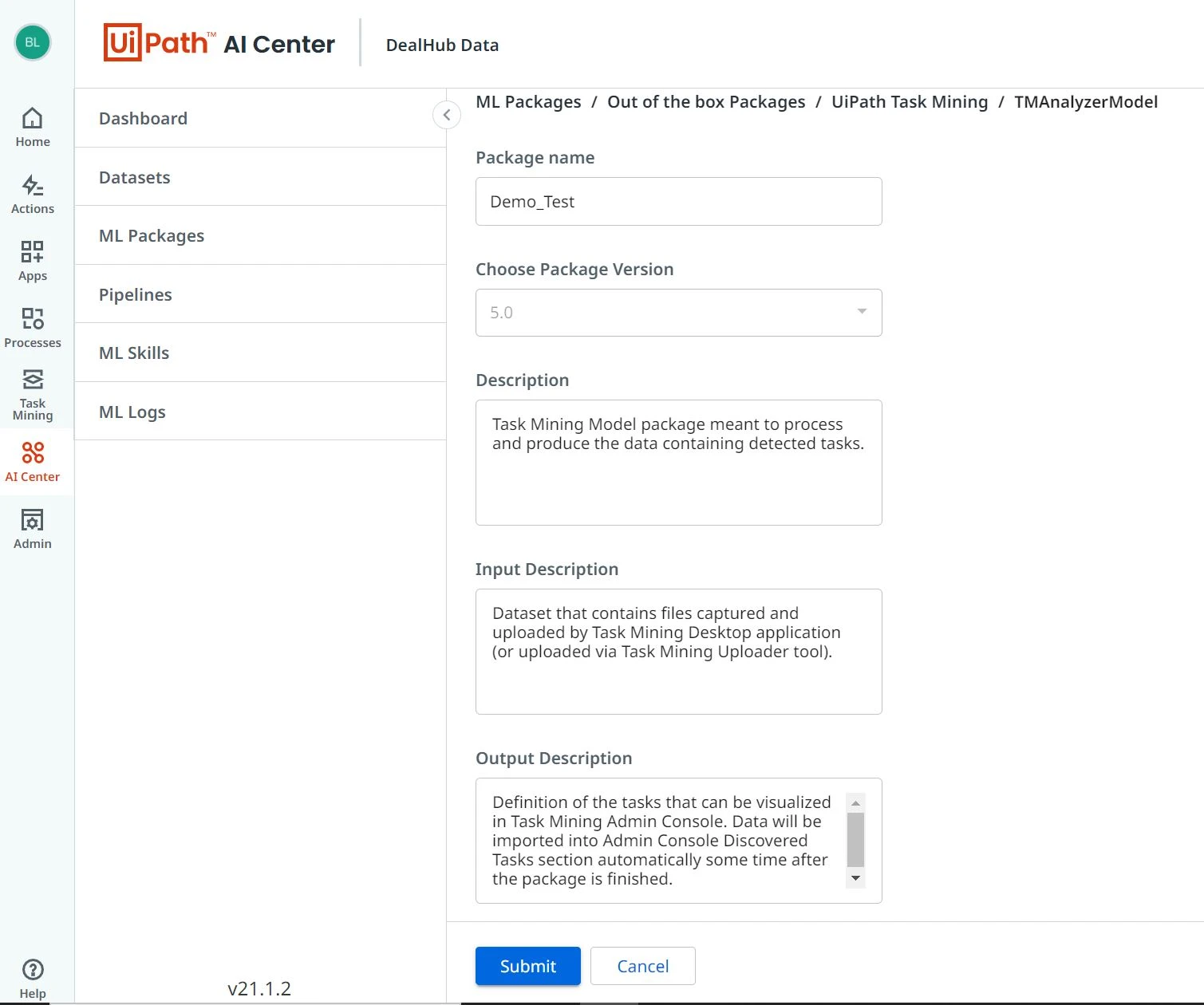The image size is (1204, 1005).
Task: Open Admin from the left rail
Action: click(x=33, y=530)
